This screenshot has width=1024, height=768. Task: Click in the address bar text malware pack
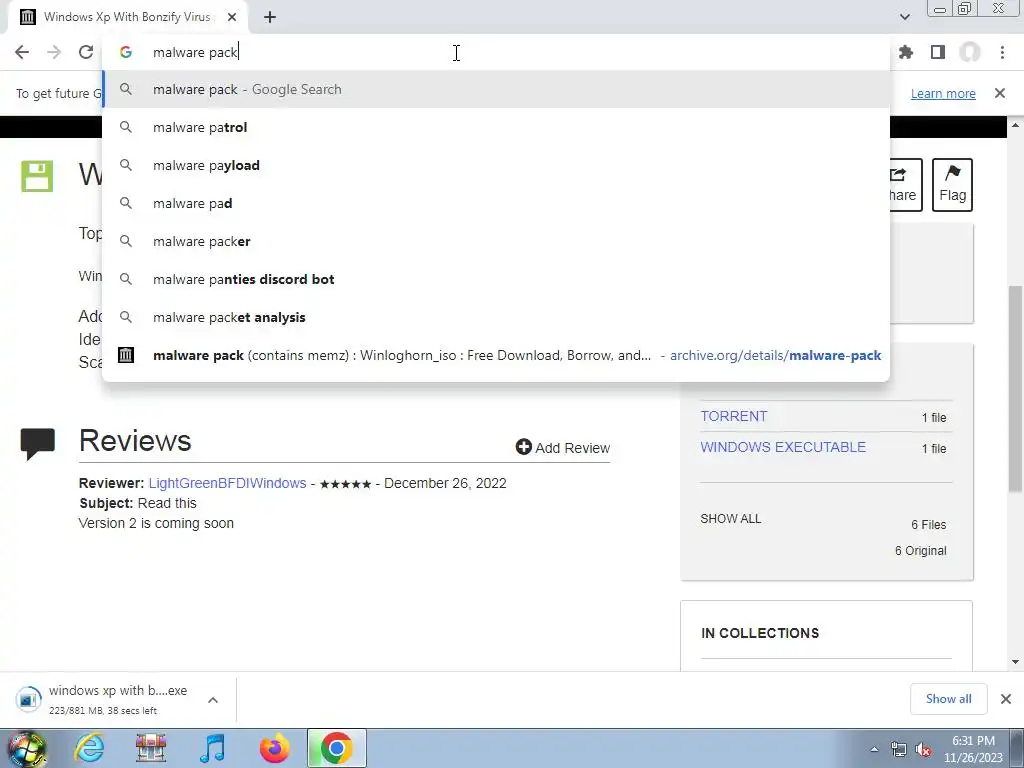point(195,52)
